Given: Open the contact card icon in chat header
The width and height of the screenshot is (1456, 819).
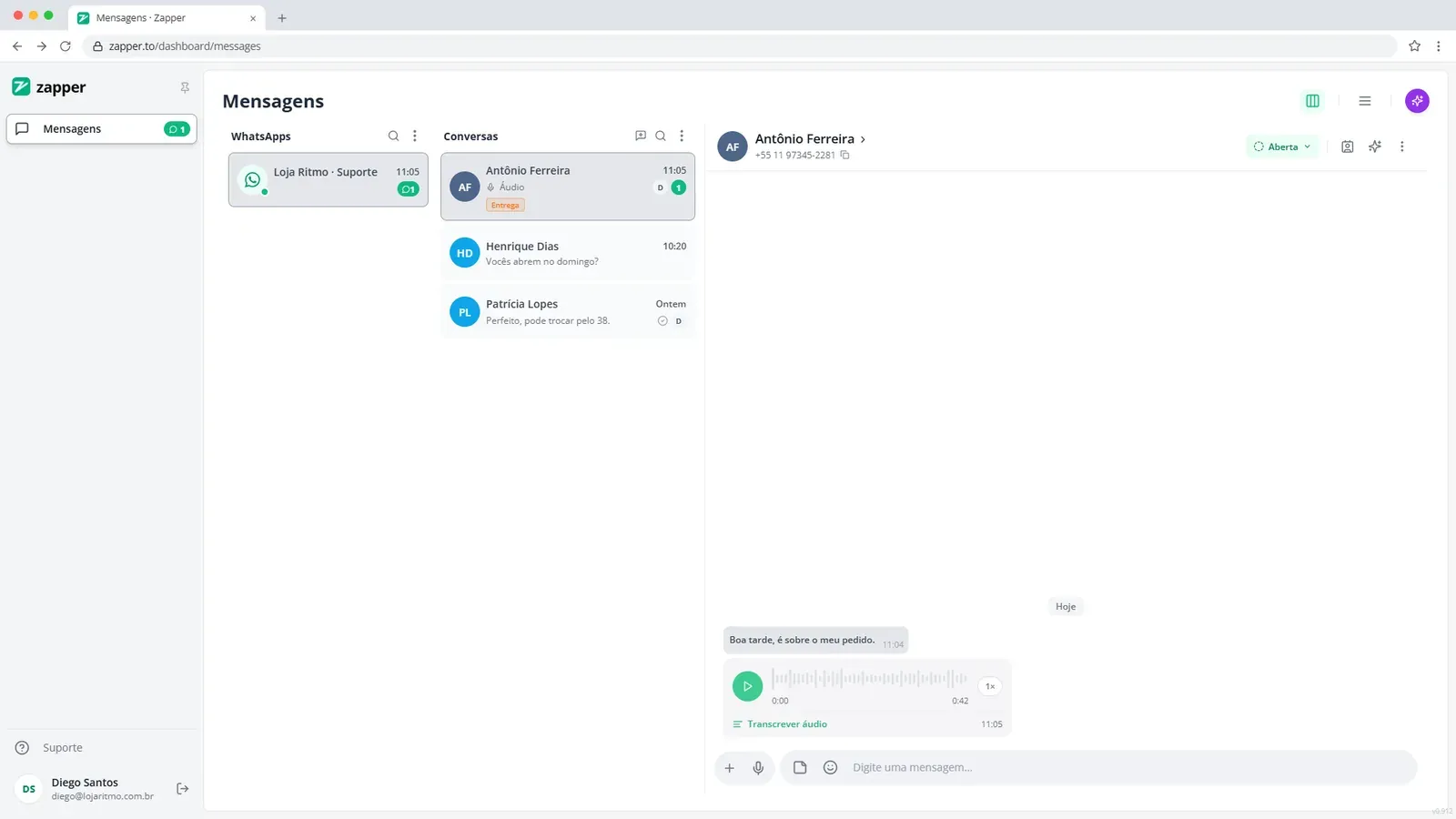Looking at the screenshot, I should (x=1348, y=147).
